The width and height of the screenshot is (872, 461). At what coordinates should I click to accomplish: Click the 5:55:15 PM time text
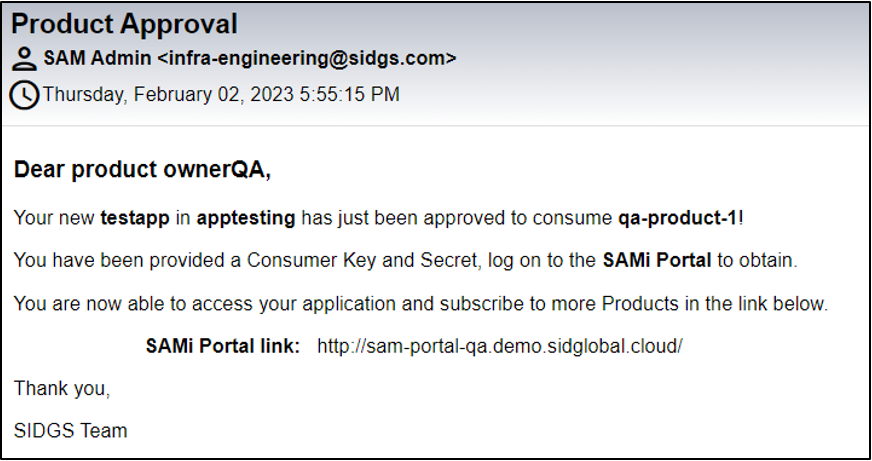tap(349, 94)
